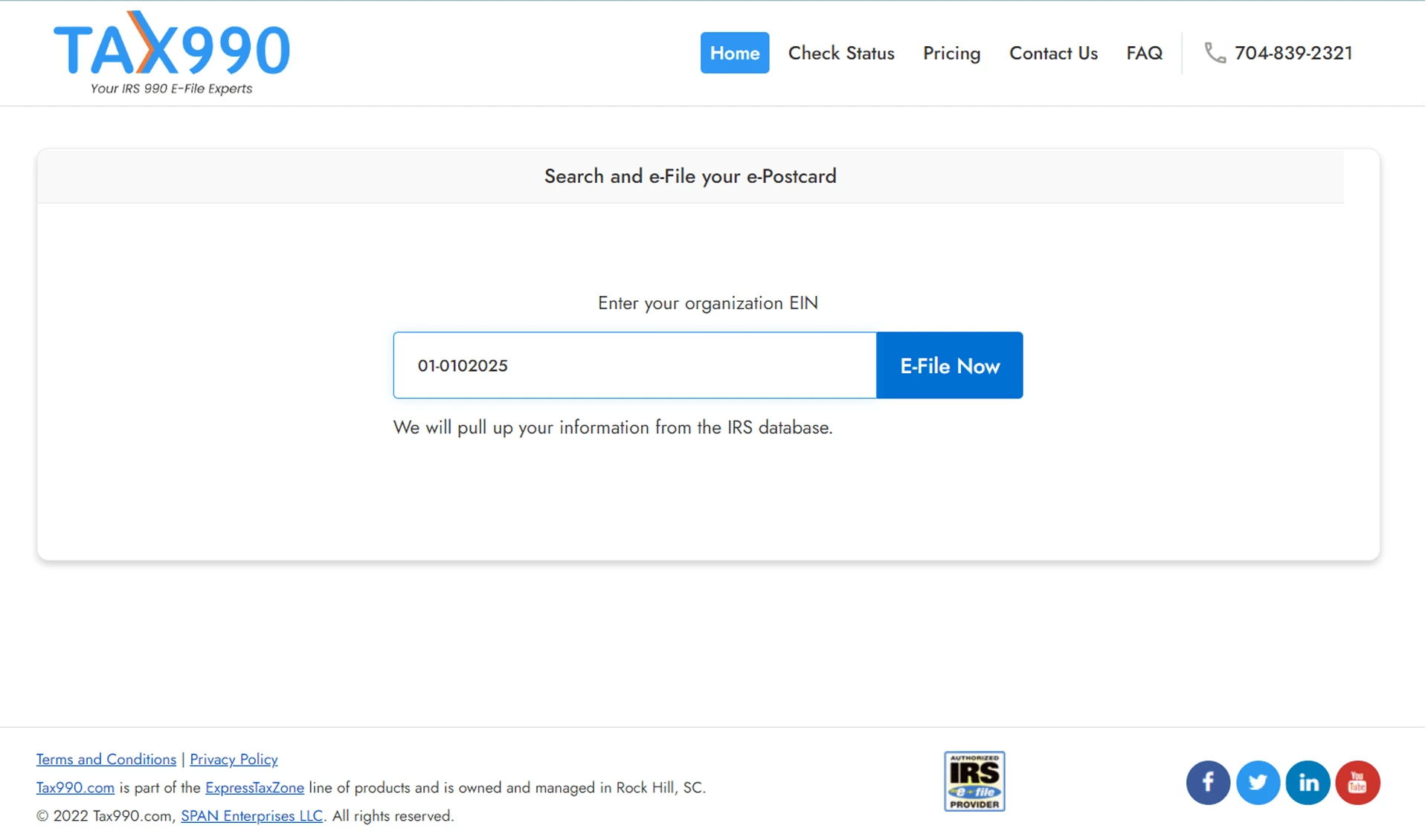The width and height of the screenshot is (1428, 840).
Task: Open the LinkedIn social icon
Action: coord(1308,783)
